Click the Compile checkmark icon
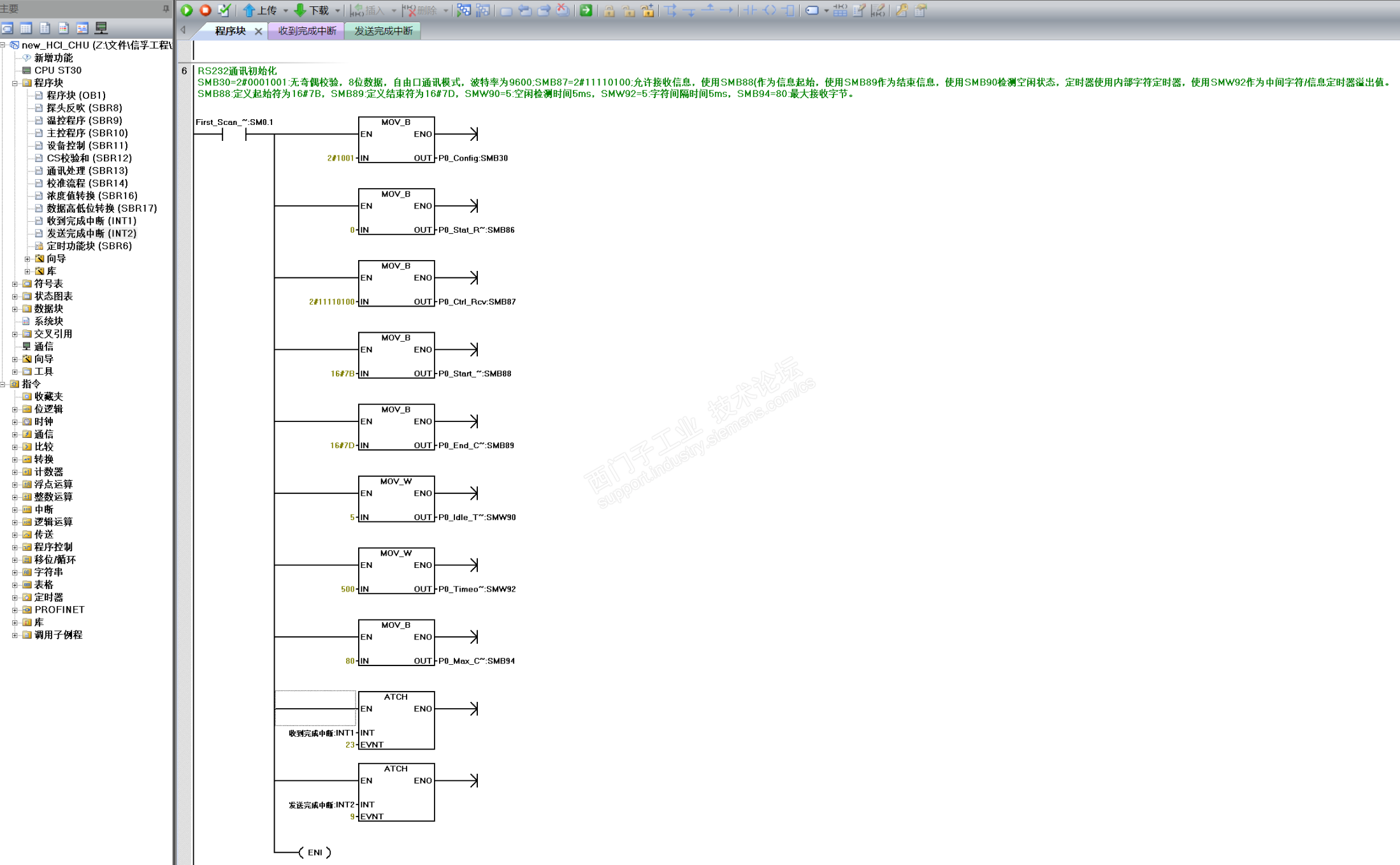The height and width of the screenshot is (865, 1400). coord(224,10)
